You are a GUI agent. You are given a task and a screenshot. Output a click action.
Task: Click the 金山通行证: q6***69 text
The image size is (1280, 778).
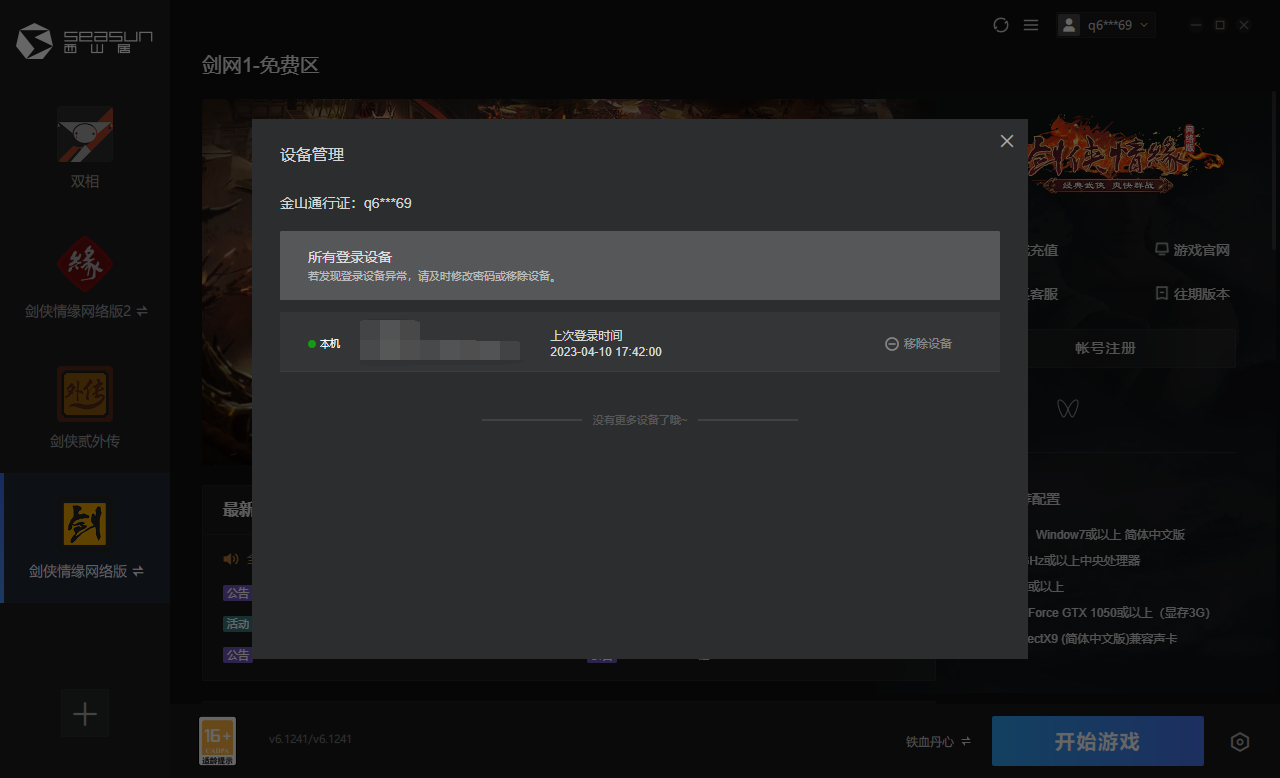(346, 203)
